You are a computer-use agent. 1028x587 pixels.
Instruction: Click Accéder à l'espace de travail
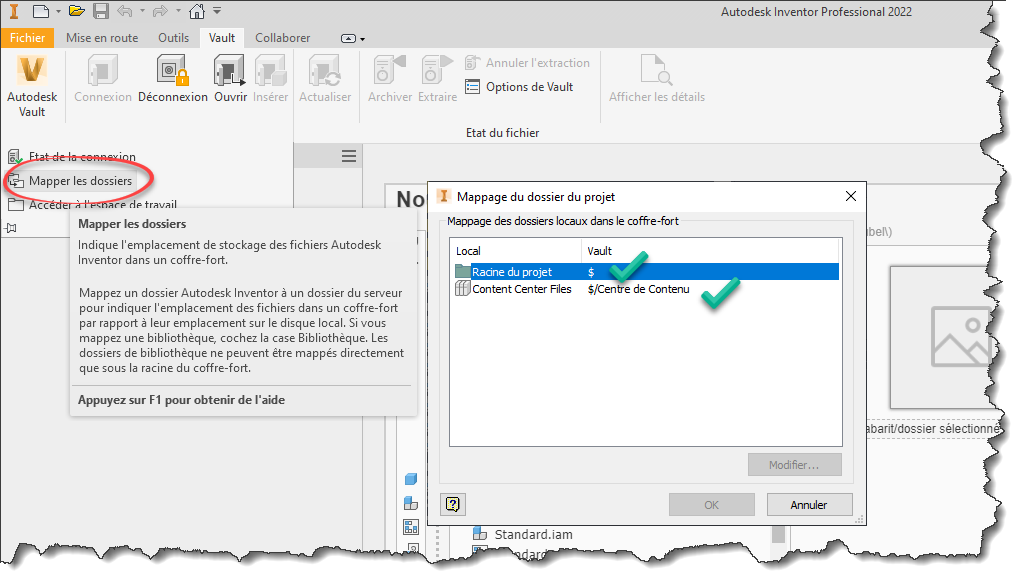[x=92, y=205]
